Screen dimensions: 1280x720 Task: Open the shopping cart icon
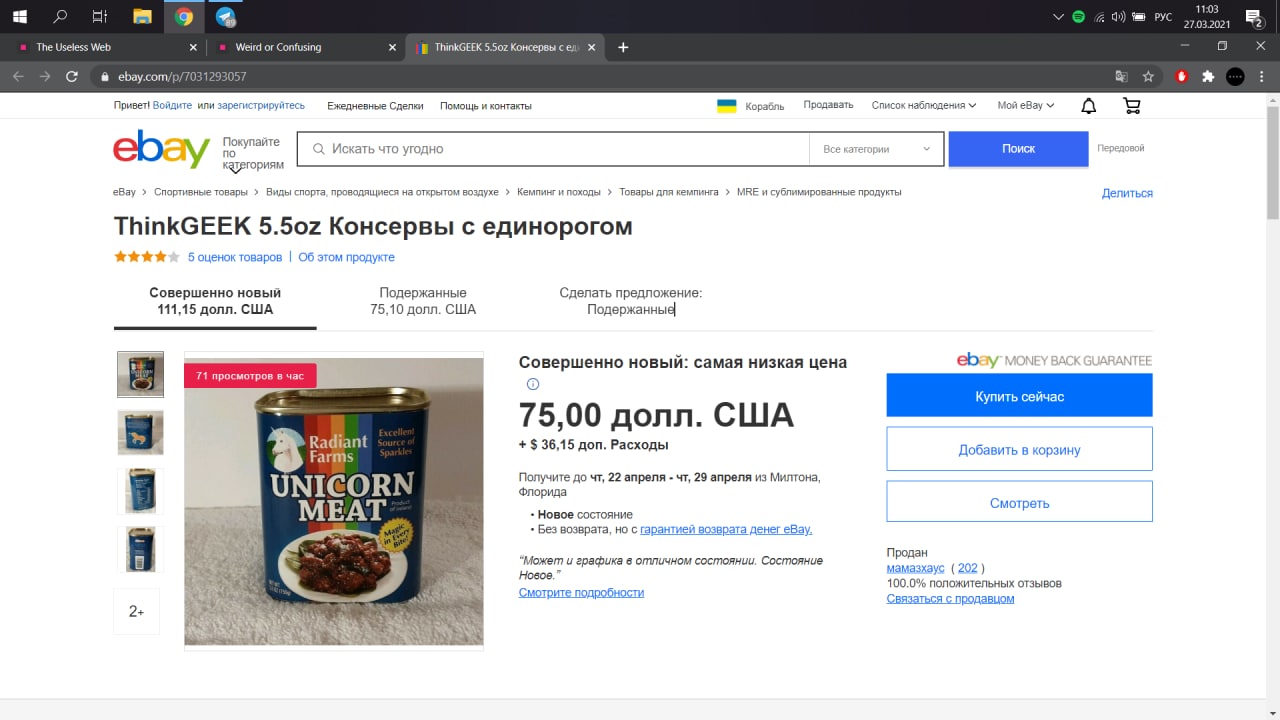[1132, 106]
